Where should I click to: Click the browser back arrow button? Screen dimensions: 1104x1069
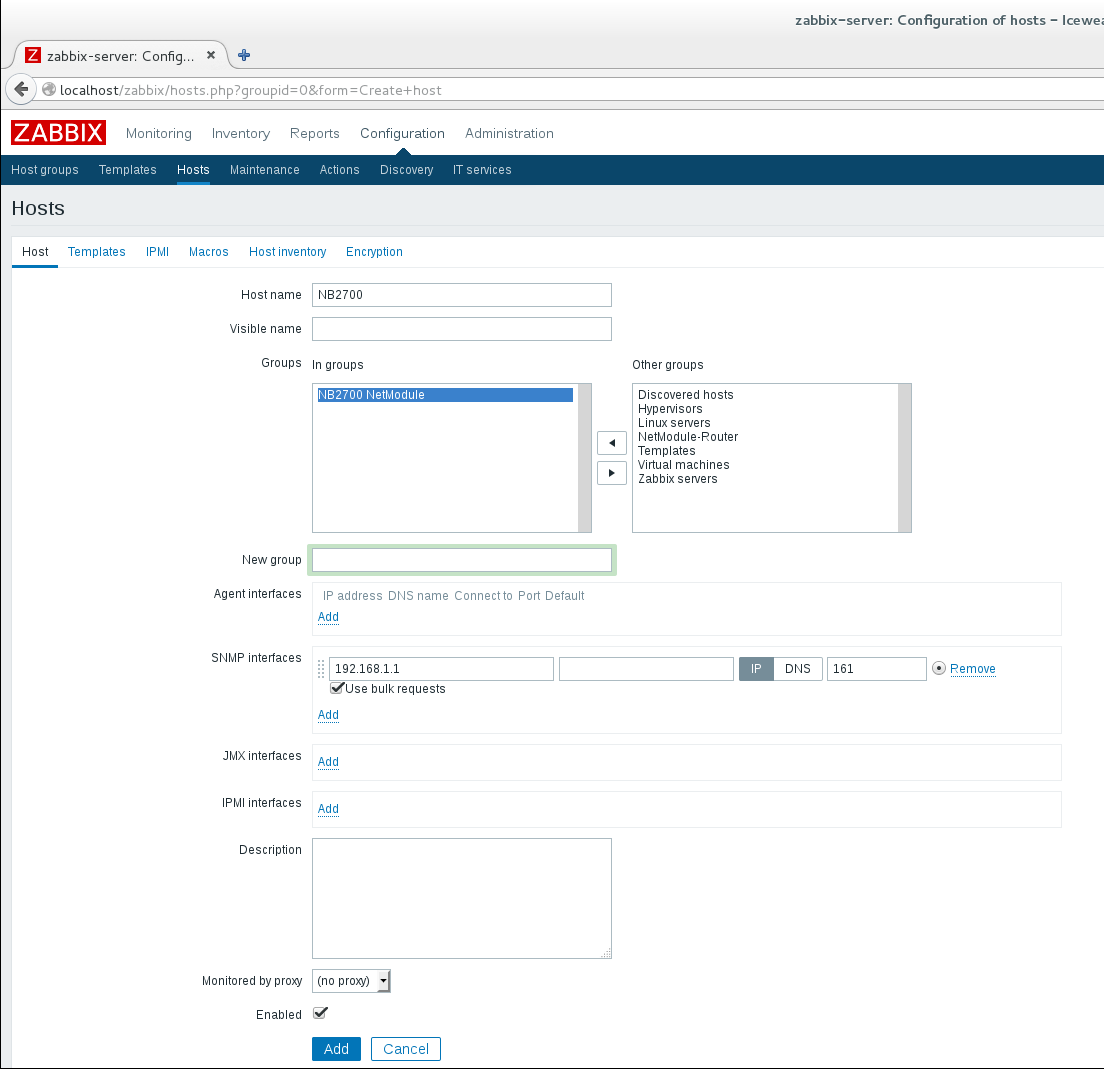point(21,89)
